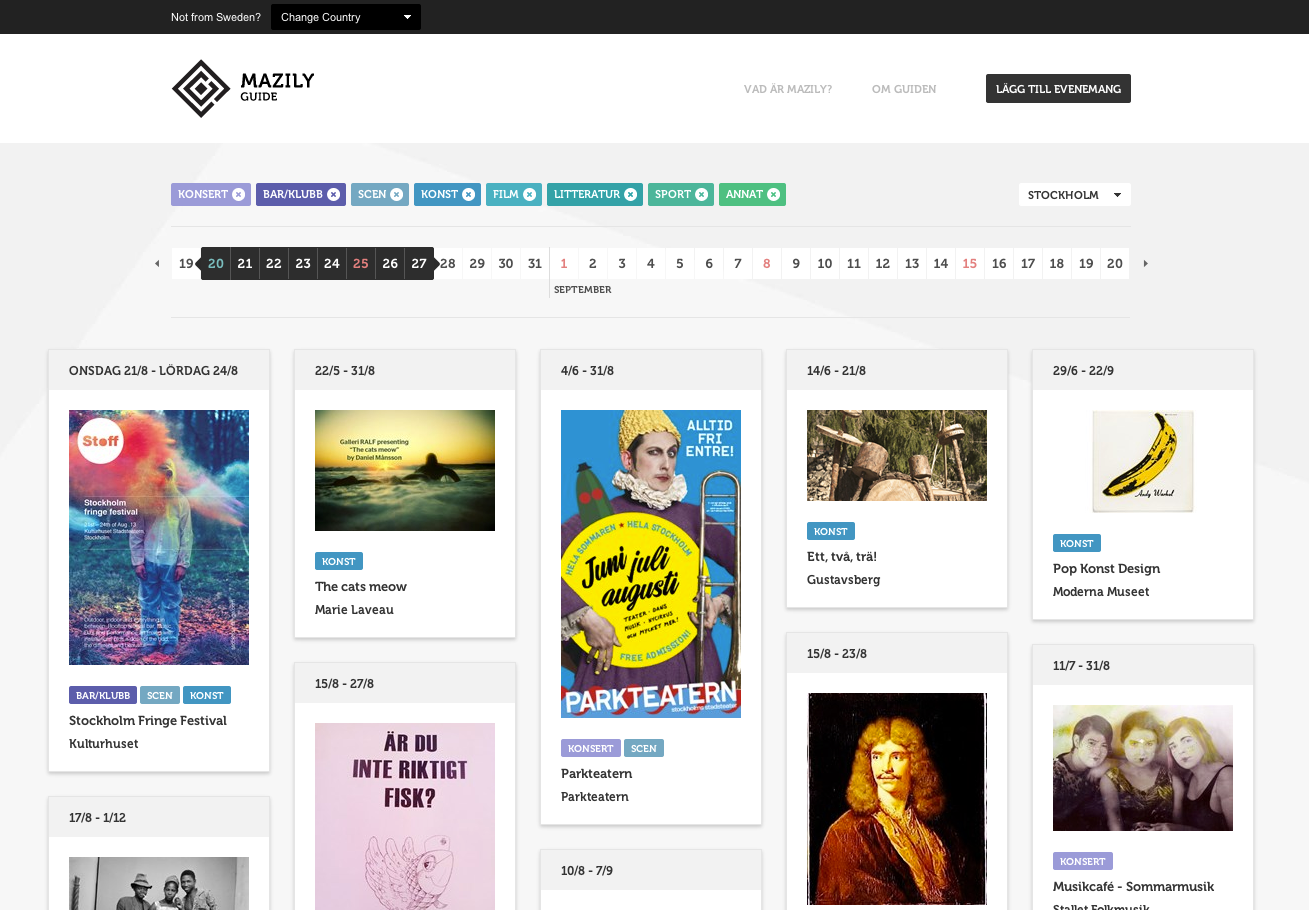The height and width of the screenshot is (910, 1309).
Task: Open the Parkteatern poster thumbnail
Action: pos(651,563)
